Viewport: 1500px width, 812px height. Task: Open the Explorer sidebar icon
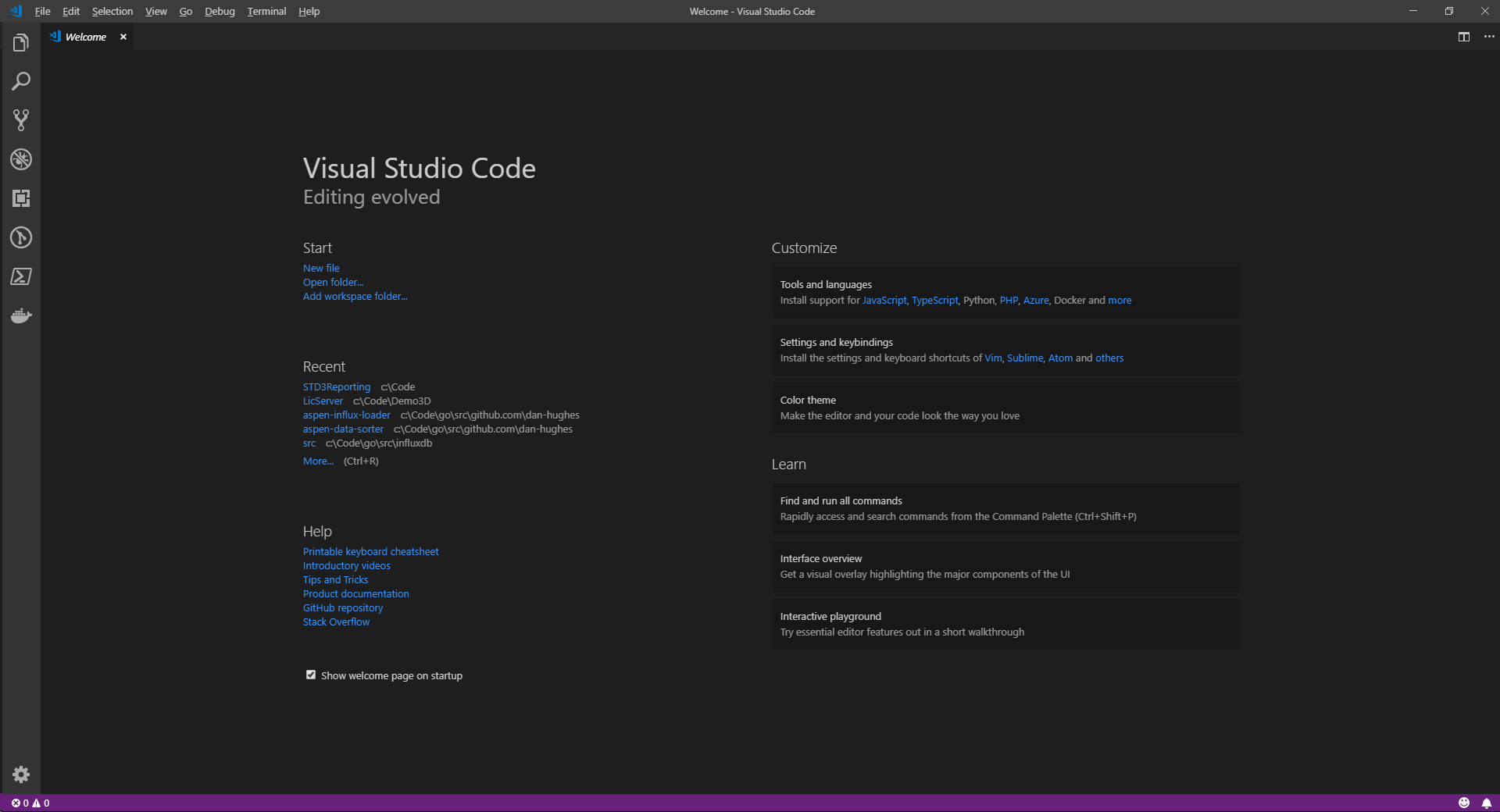20,42
